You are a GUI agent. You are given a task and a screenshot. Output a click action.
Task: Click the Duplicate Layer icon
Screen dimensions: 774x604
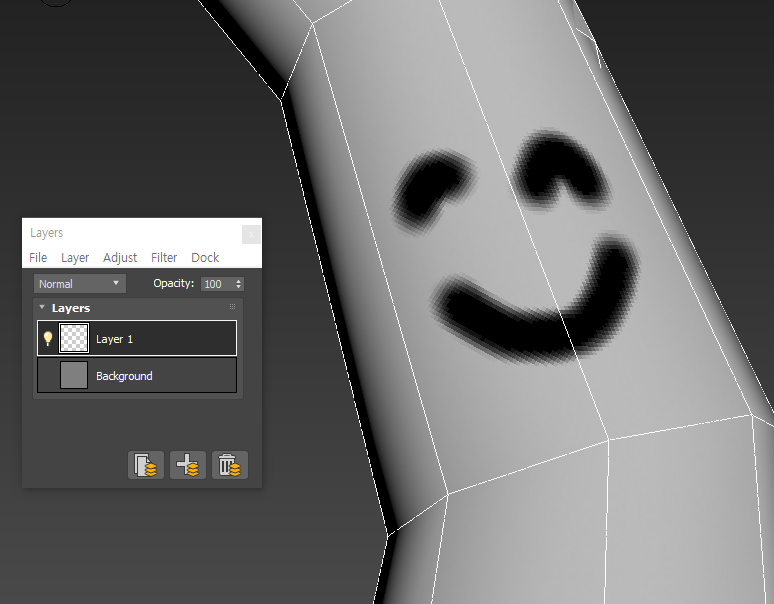point(146,465)
